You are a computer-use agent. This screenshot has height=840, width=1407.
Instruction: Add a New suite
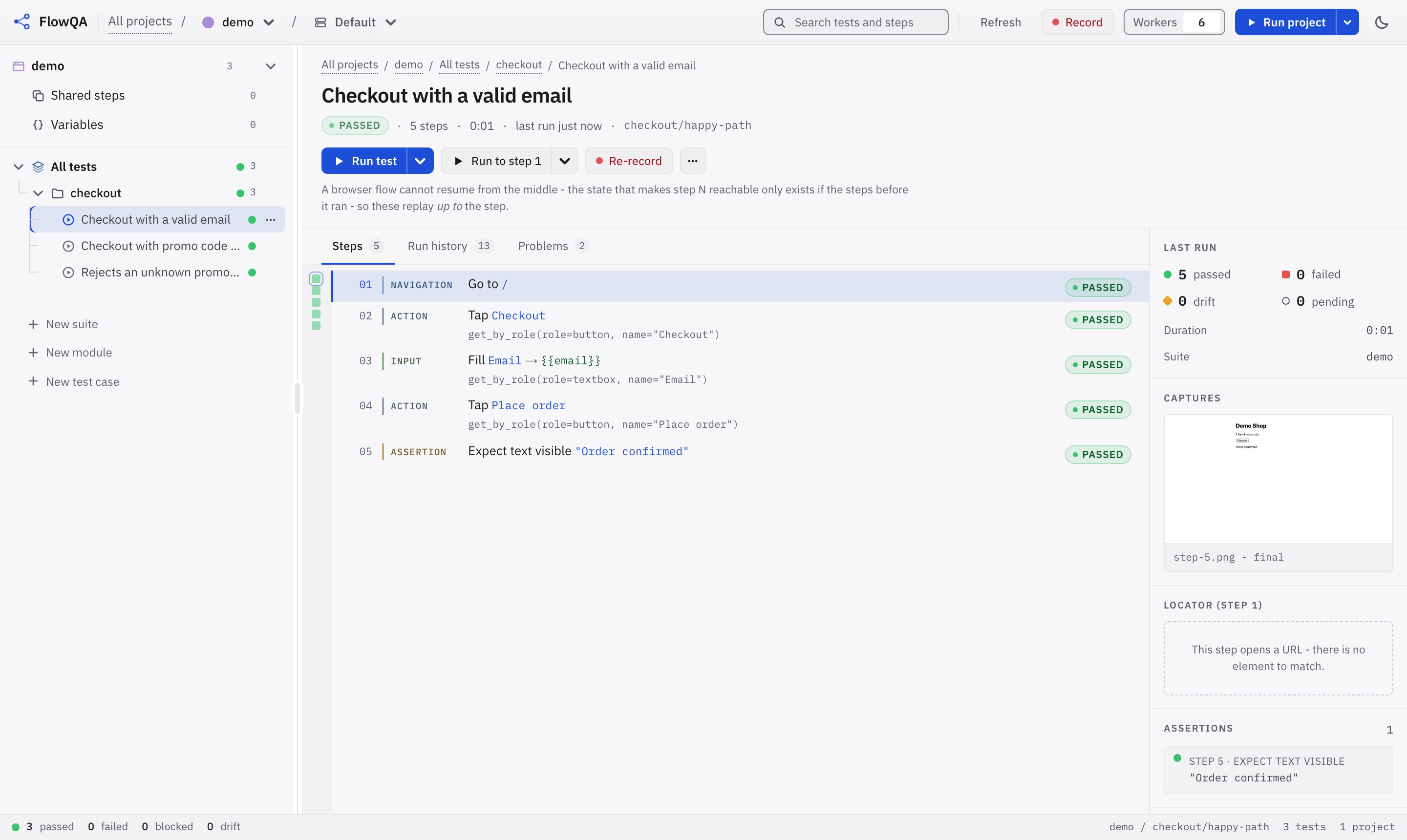(64, 324)
